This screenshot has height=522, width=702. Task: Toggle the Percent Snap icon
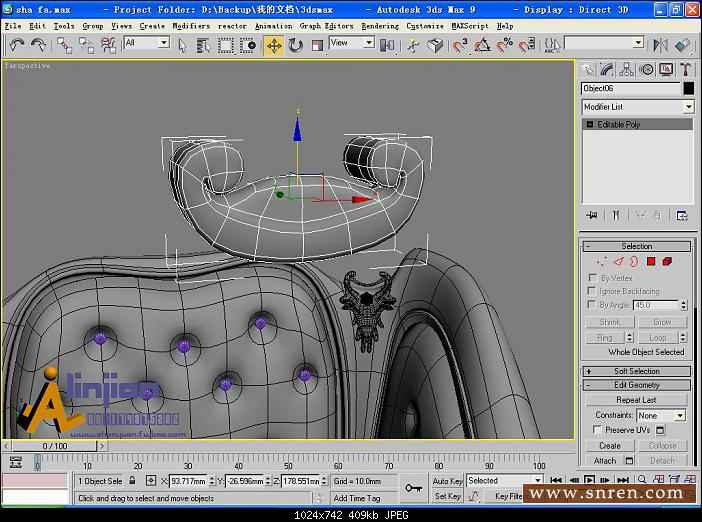[x=505, y=45]
